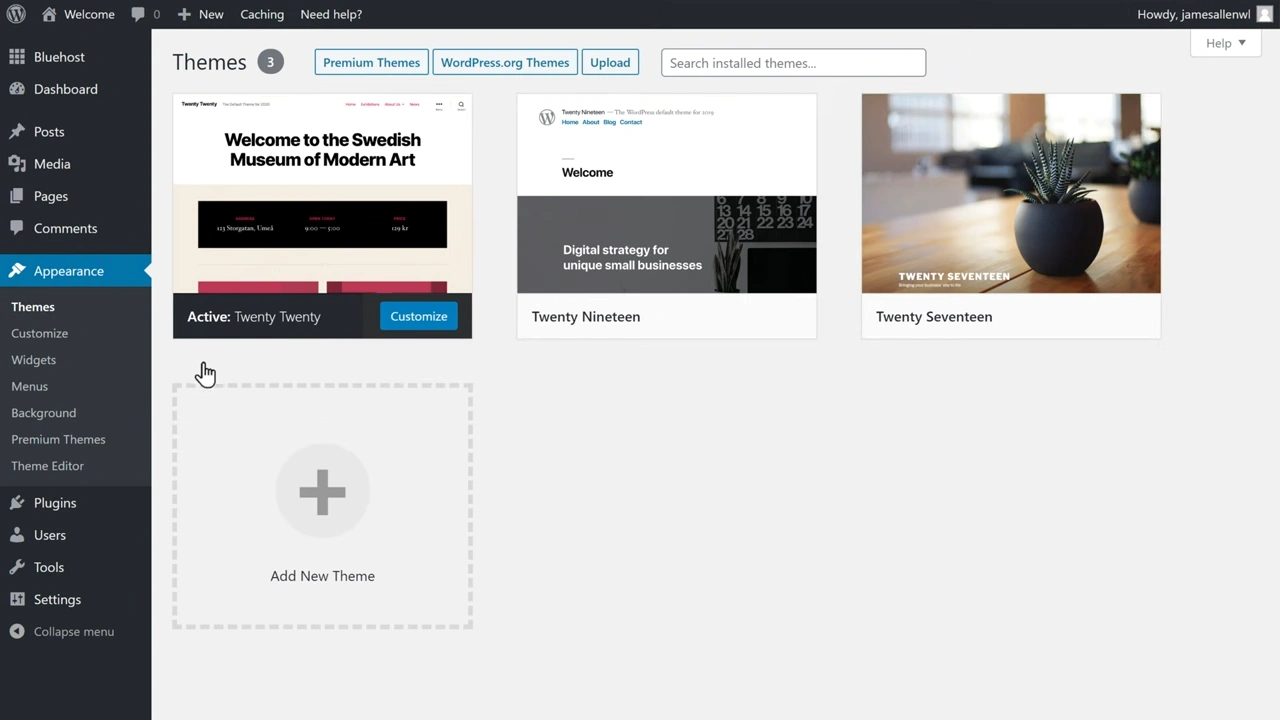Open the Tools menu icon
The image size is (1280, 720).
pyautogui.click(x=17, y=567)
